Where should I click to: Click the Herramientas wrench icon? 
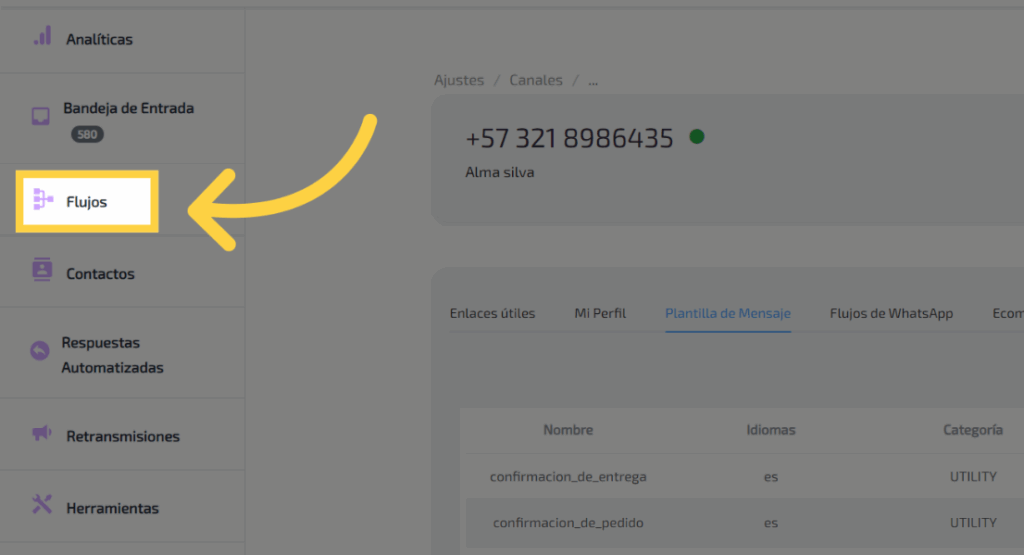pyautogui.click(x=42, y=504)
